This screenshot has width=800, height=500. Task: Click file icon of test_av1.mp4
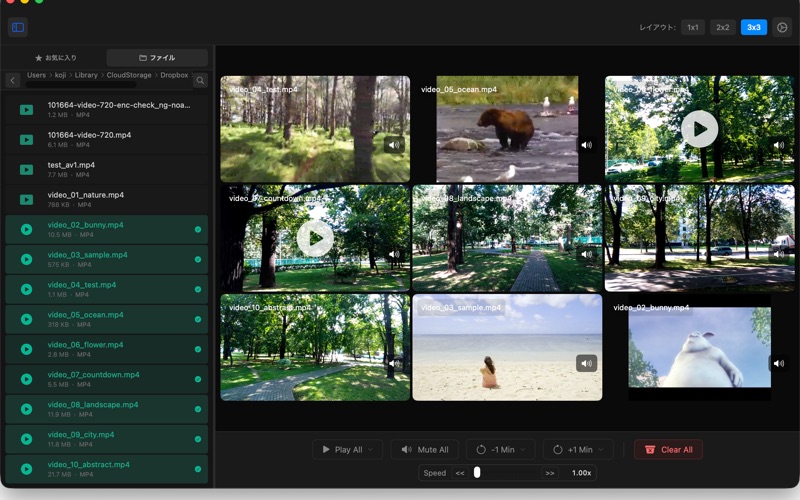tap(27, 169)
